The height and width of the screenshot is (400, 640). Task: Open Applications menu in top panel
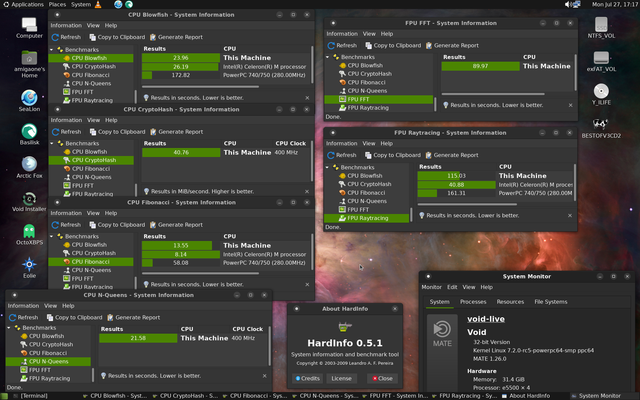tap(24, 4)
